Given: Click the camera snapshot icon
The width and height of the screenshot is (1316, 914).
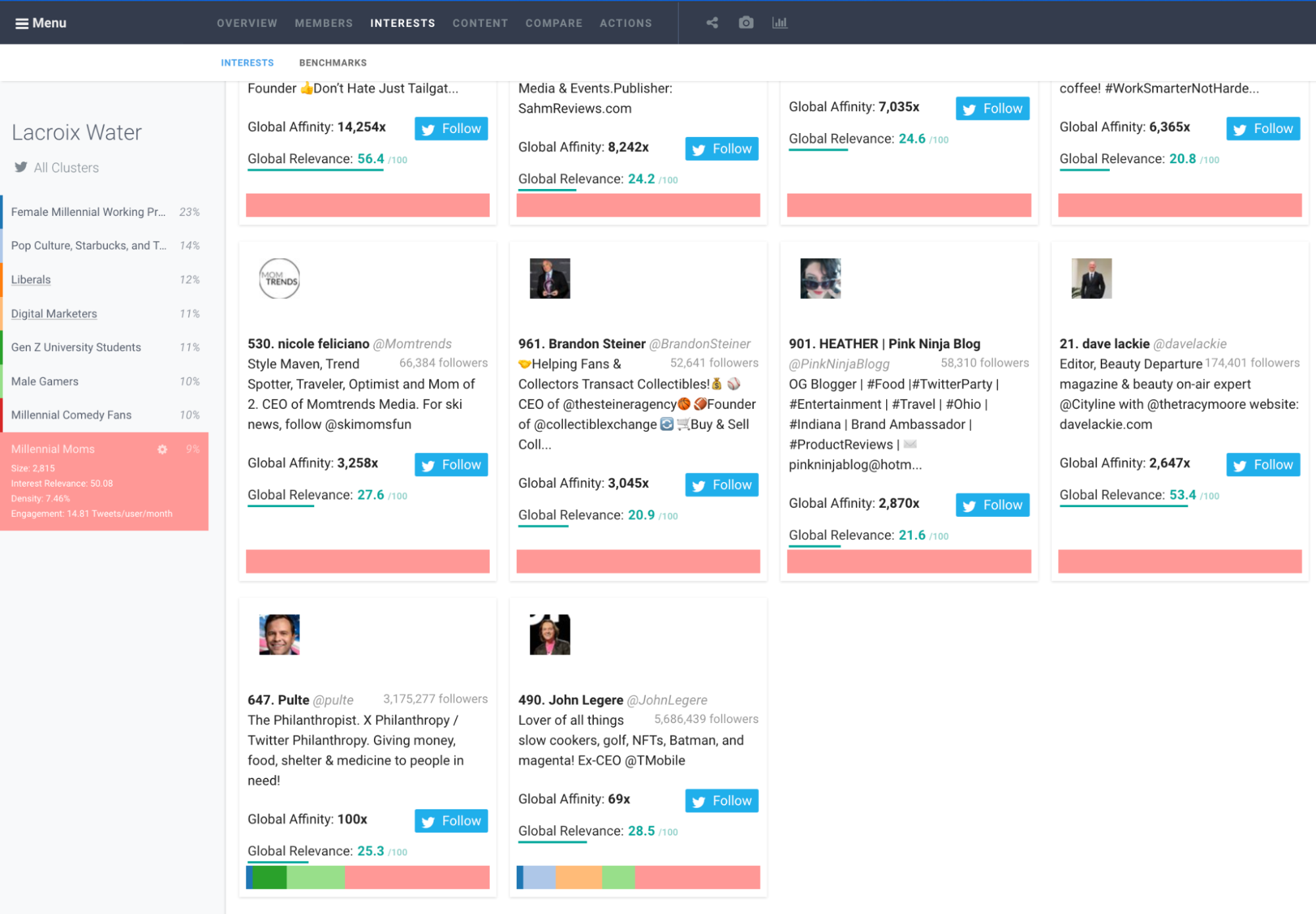Looking at the screenshot, I should 746,22.
